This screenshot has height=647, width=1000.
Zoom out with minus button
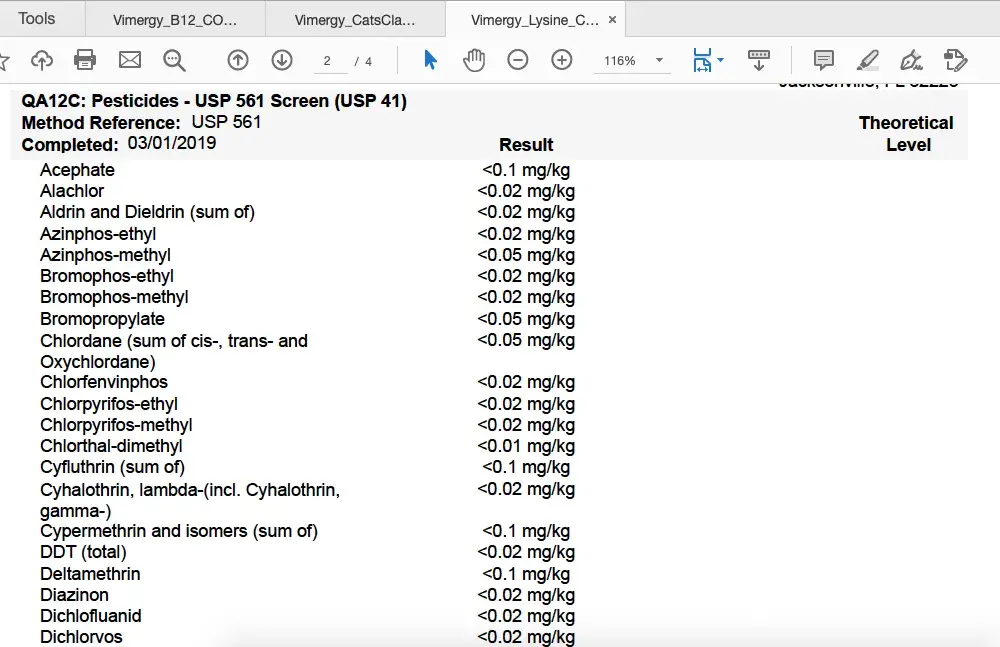point(517,61)
